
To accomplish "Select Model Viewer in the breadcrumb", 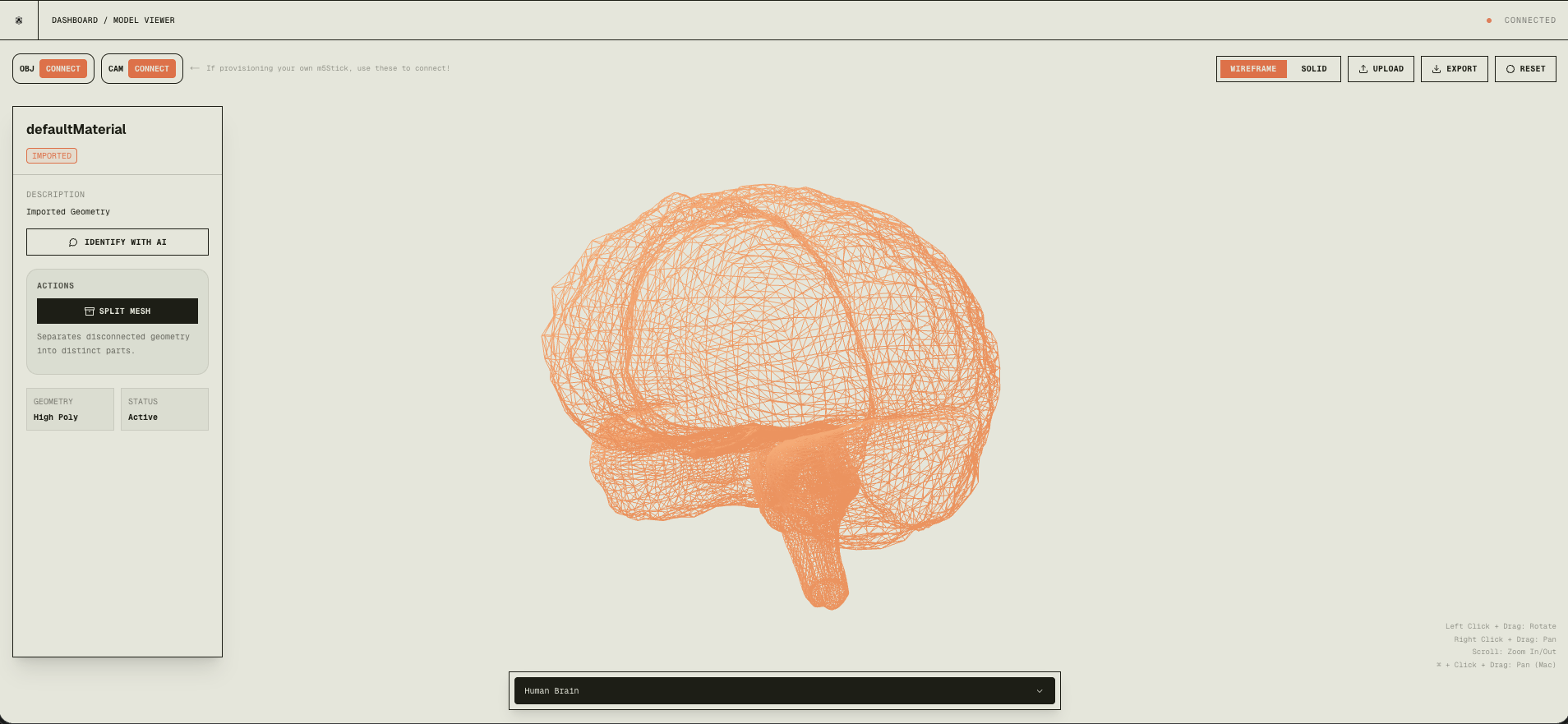I will (x=144, y=21).
